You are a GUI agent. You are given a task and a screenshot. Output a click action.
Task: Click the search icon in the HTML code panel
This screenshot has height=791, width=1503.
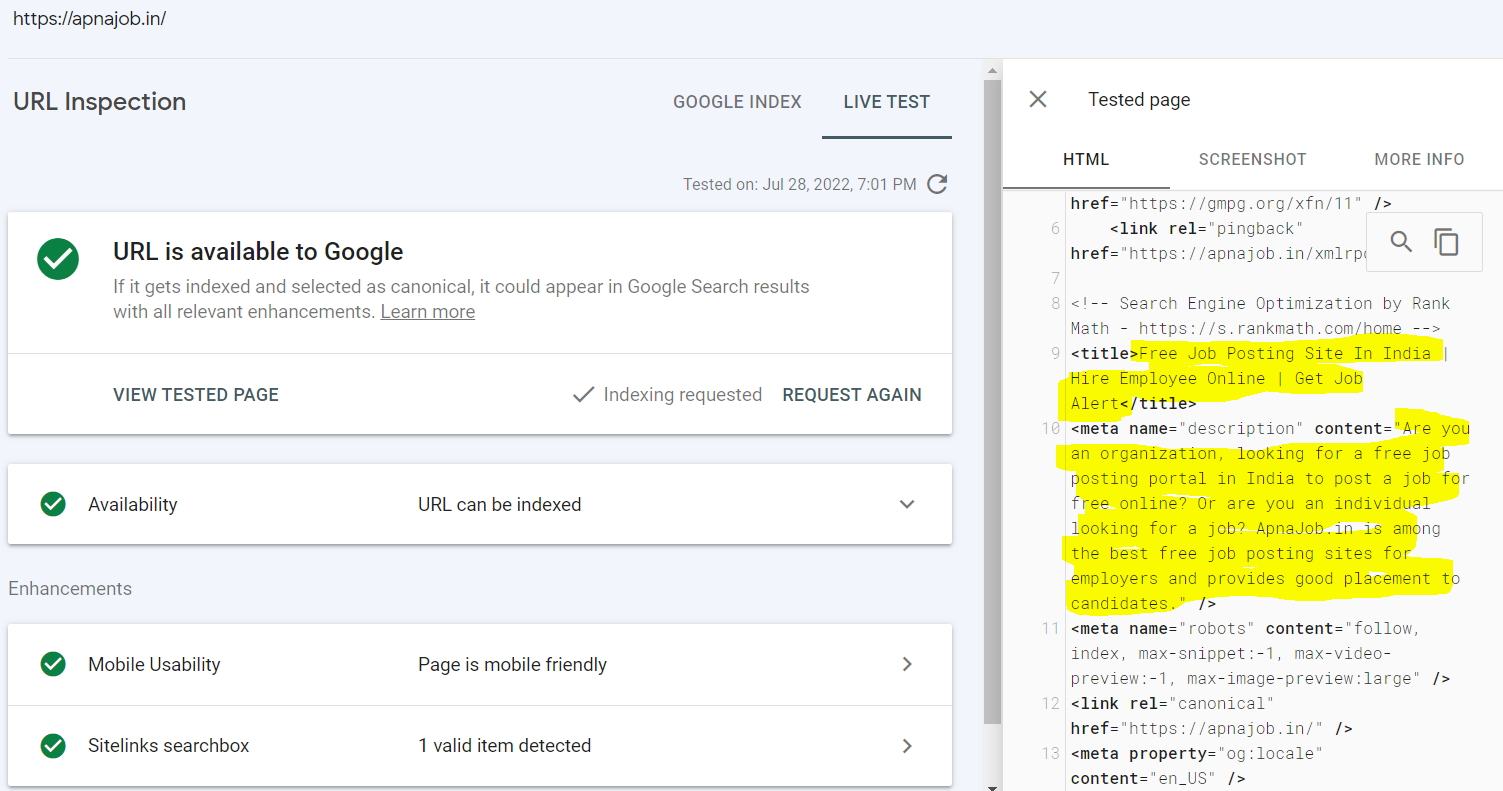[1401, 242]
